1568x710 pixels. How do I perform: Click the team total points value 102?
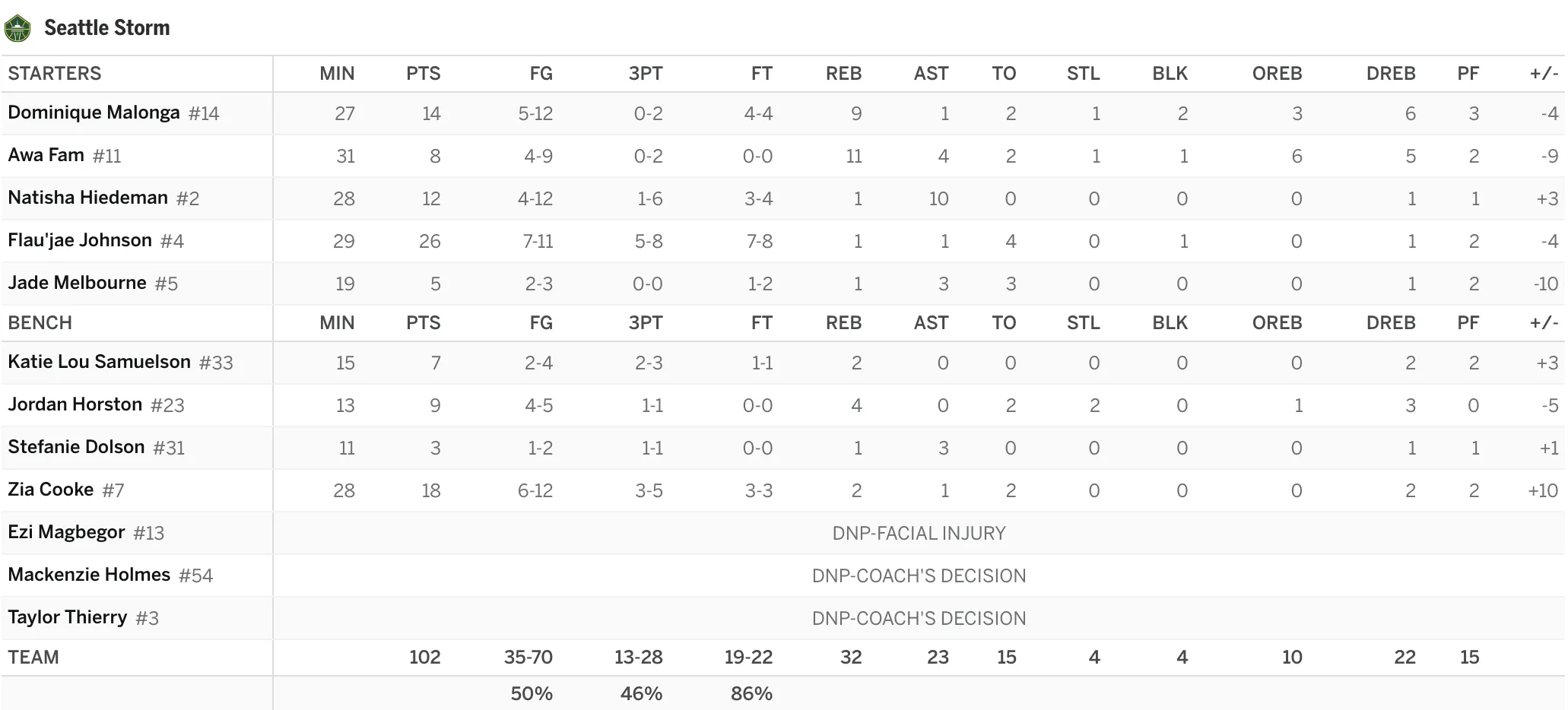pyautogui.click(x=424, y=658)
